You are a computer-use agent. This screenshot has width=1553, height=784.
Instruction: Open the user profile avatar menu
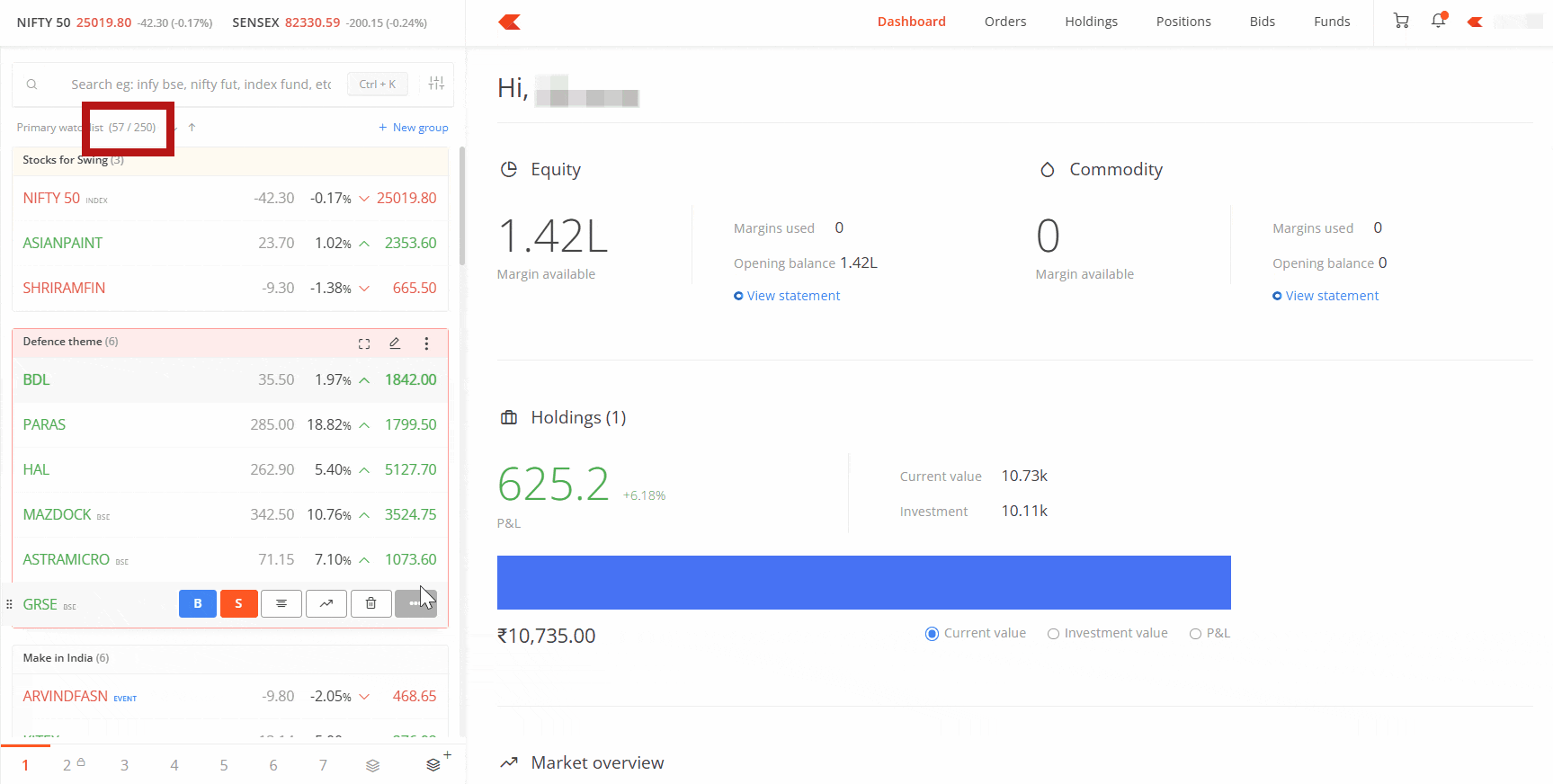(x=1475, y=22)
